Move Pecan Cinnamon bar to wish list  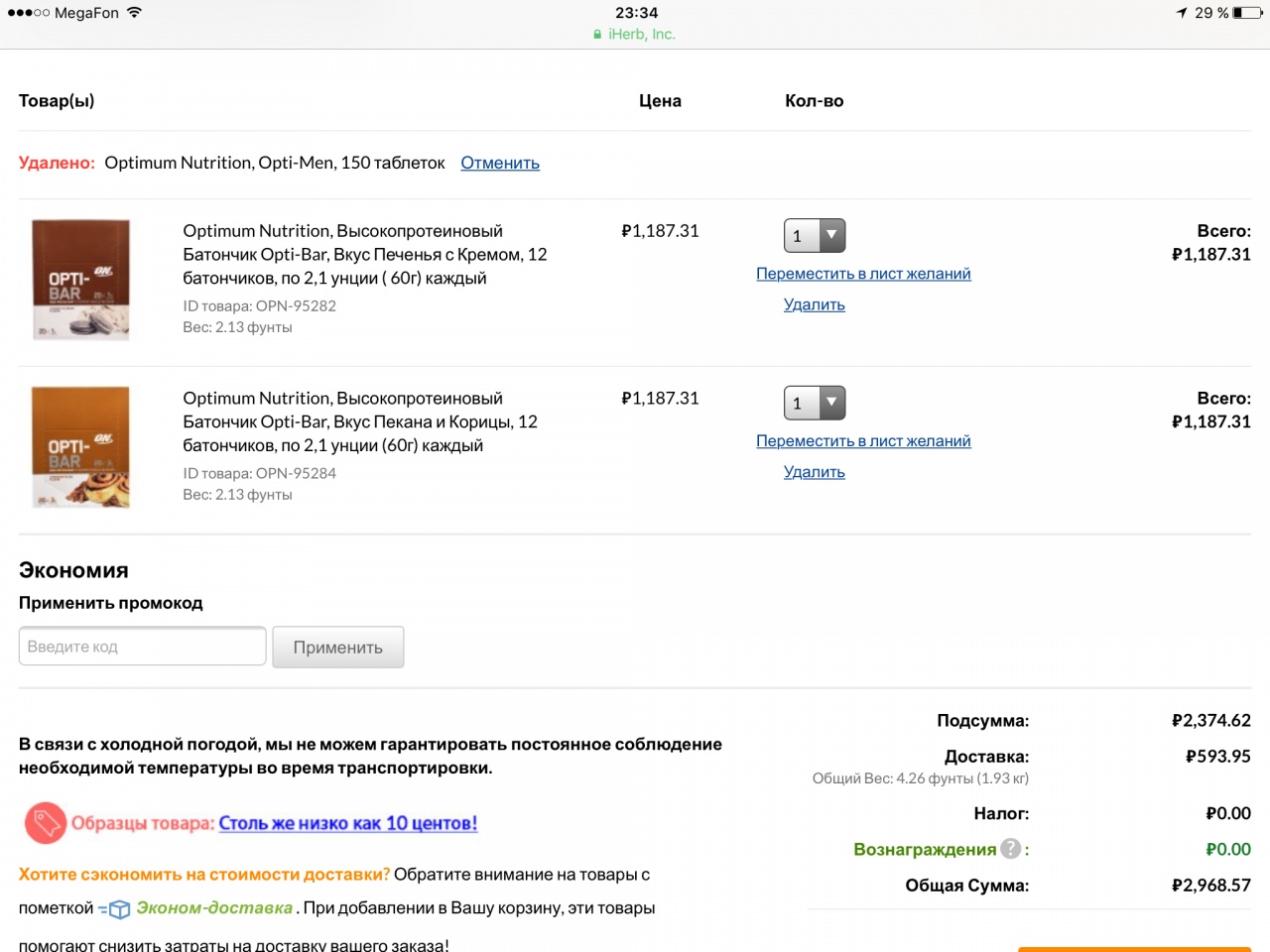click(x=863, y=441)
